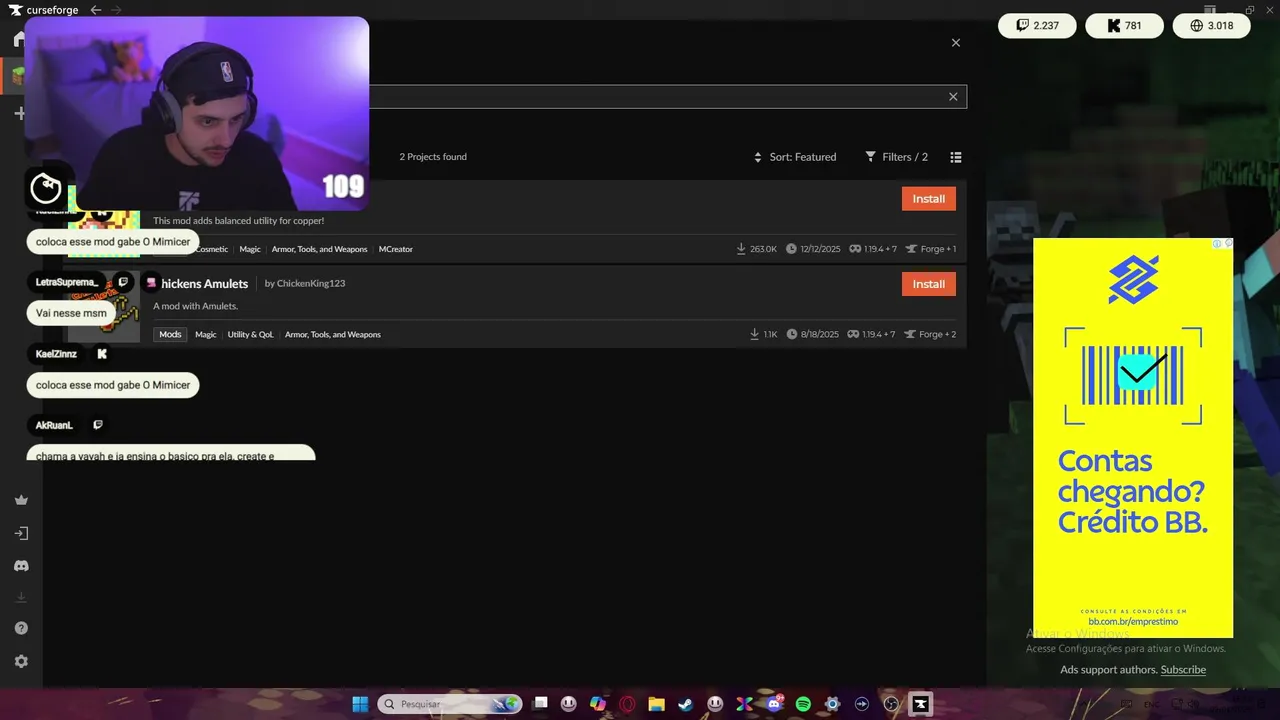Open the sidebar help question mark
The height and width of the screenshot is (720, 1280).
pyautogui.click(x=21, y=628)
